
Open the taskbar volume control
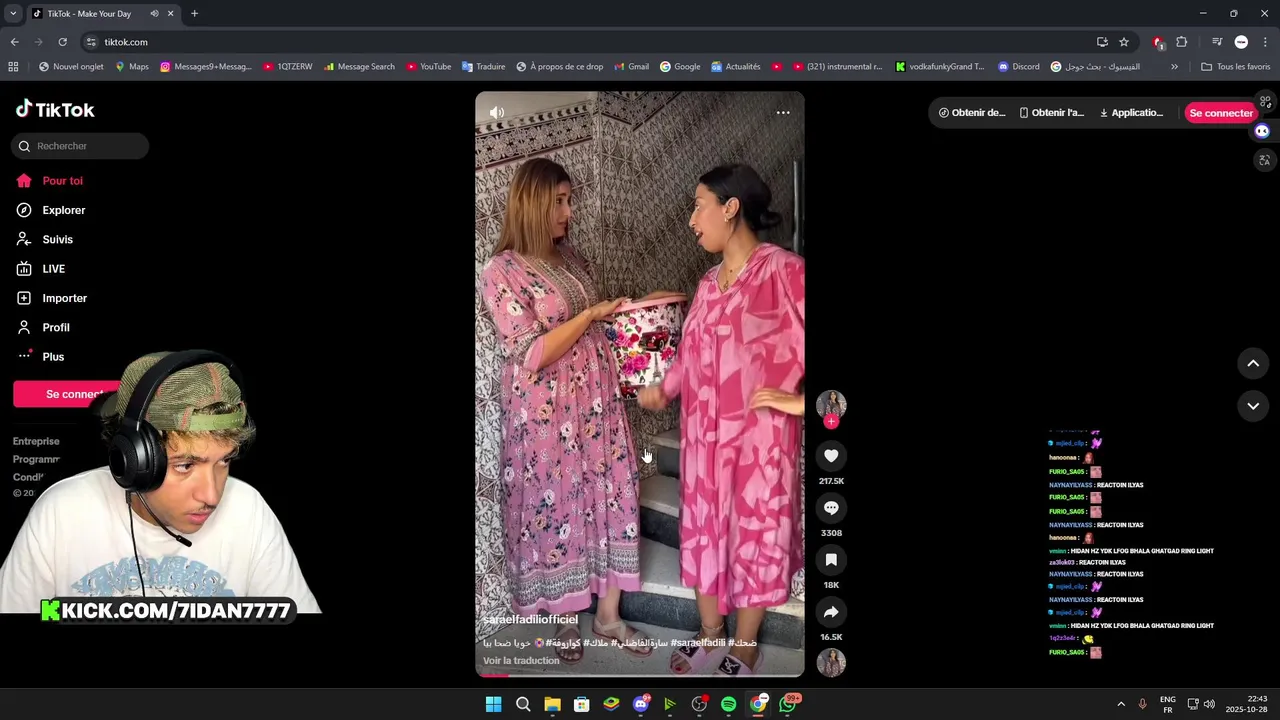[x=1209, y=704]
